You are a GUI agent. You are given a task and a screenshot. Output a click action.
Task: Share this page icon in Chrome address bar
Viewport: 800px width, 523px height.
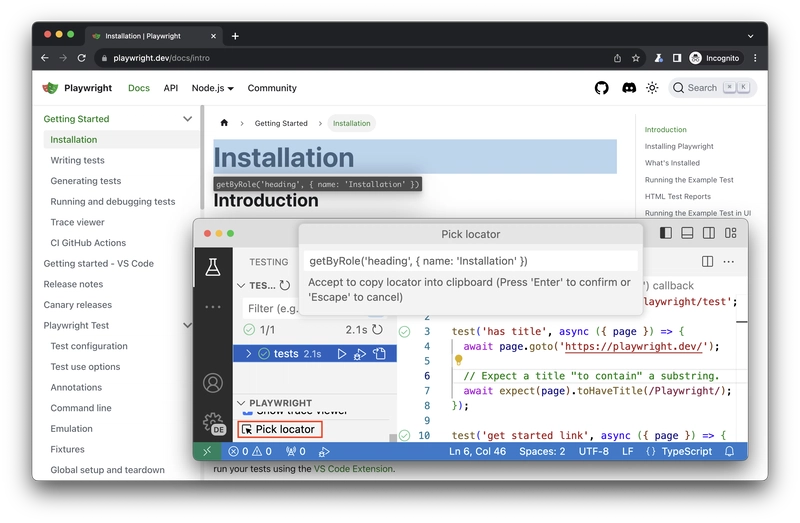[617, 58]
